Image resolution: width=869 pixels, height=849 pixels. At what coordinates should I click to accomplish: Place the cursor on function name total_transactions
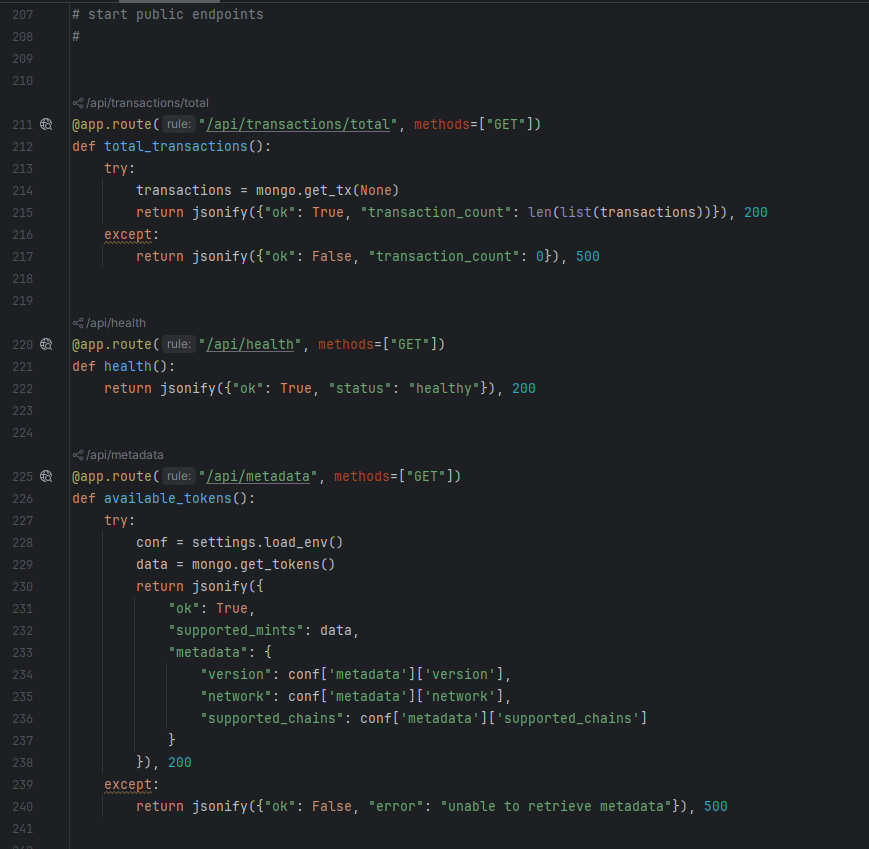[176, 146]
